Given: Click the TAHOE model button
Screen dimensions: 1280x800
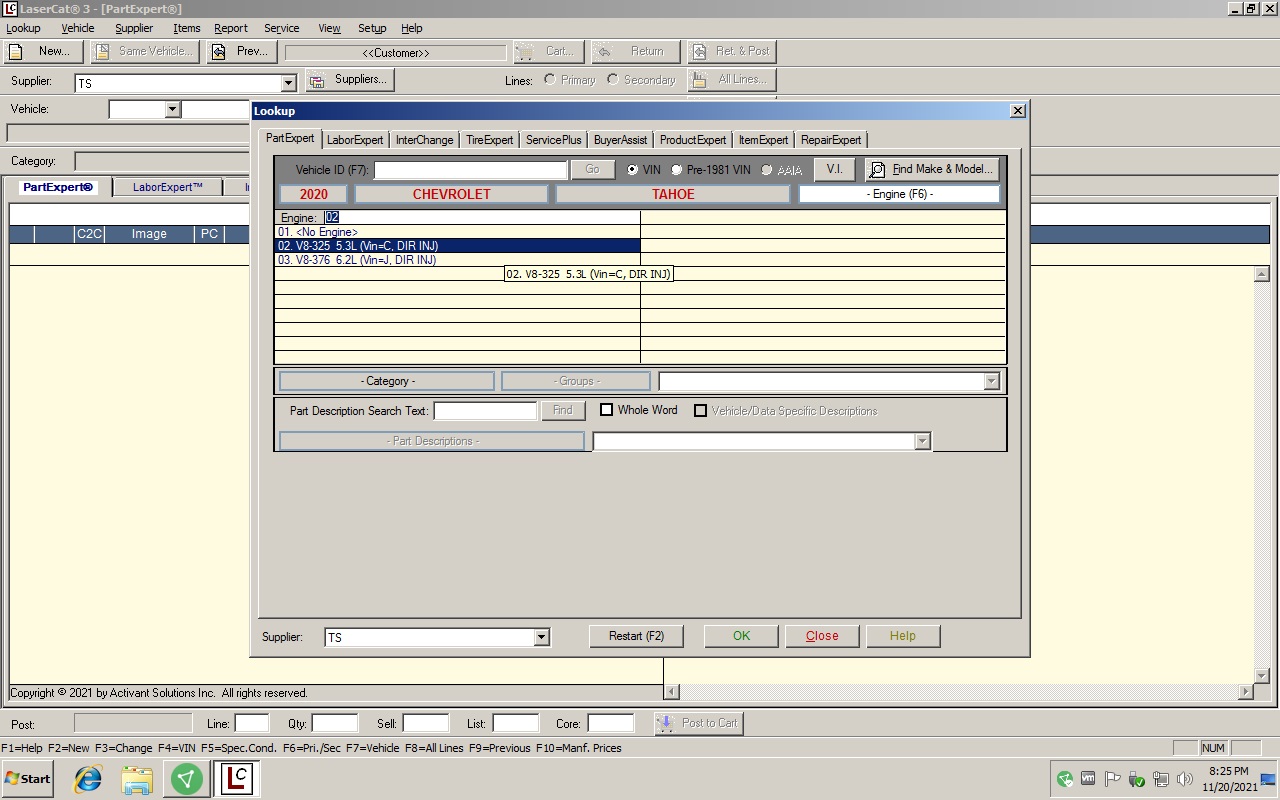Looking at the screenshot, I should click(x=673, y=194).
